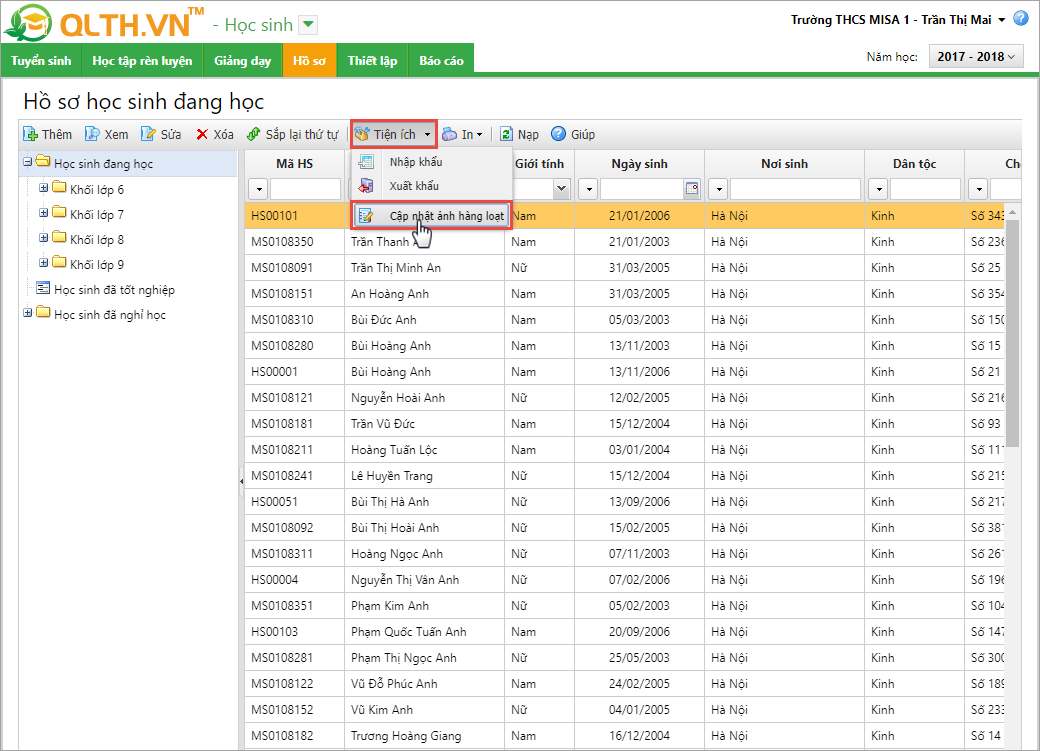Click the Thêm (add) toolbar icon

pos(31,134)
